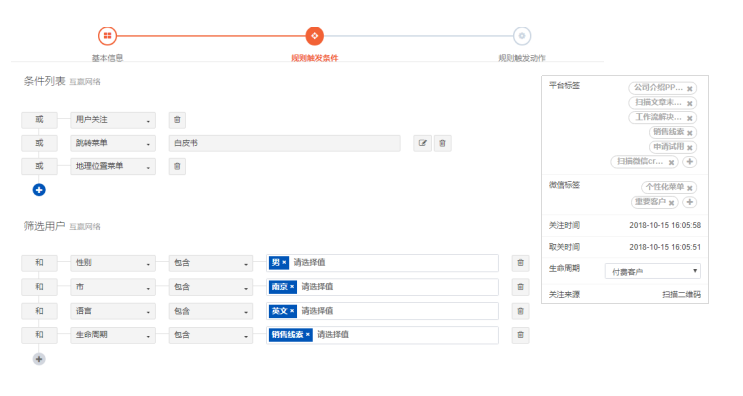Click the 英文 language value input field
Image resolution: width=743 pixels, height=396 pixels.
coord(382,311)
